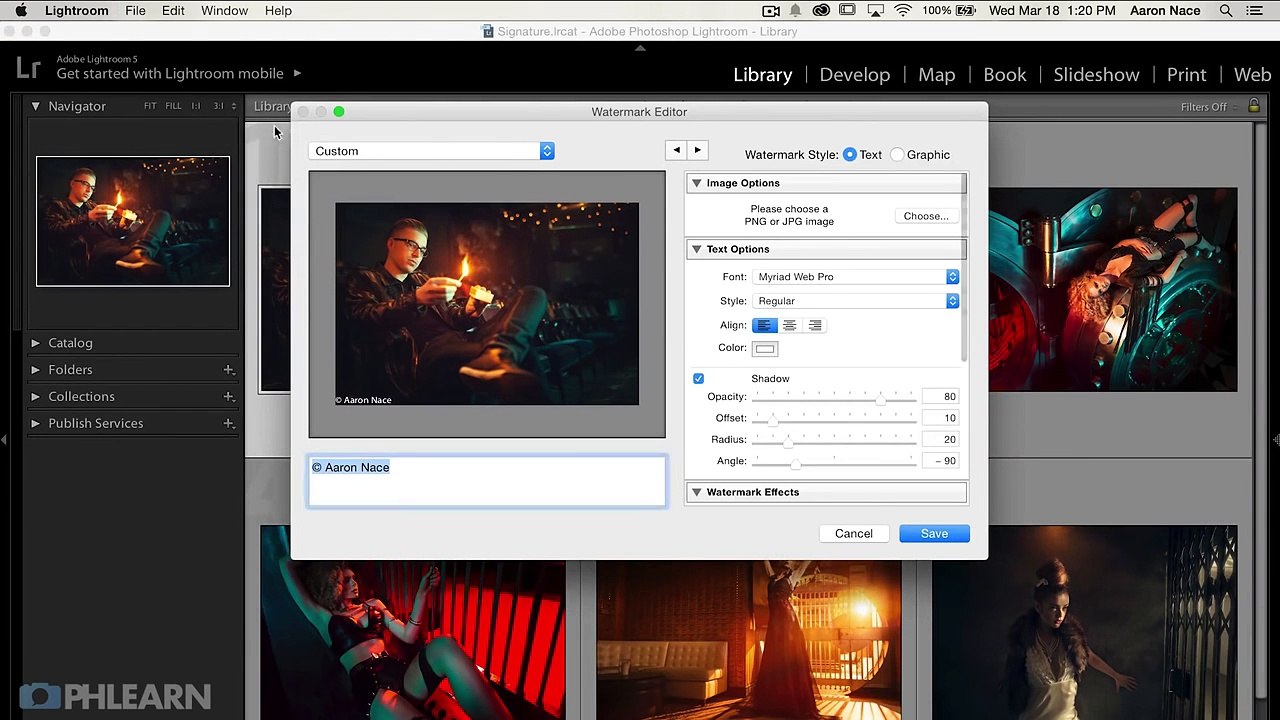Open the Font dropdown Myriad Web Pro
Image resolution: width=1280 pixels, height=720 pixels.
point(856,277)
